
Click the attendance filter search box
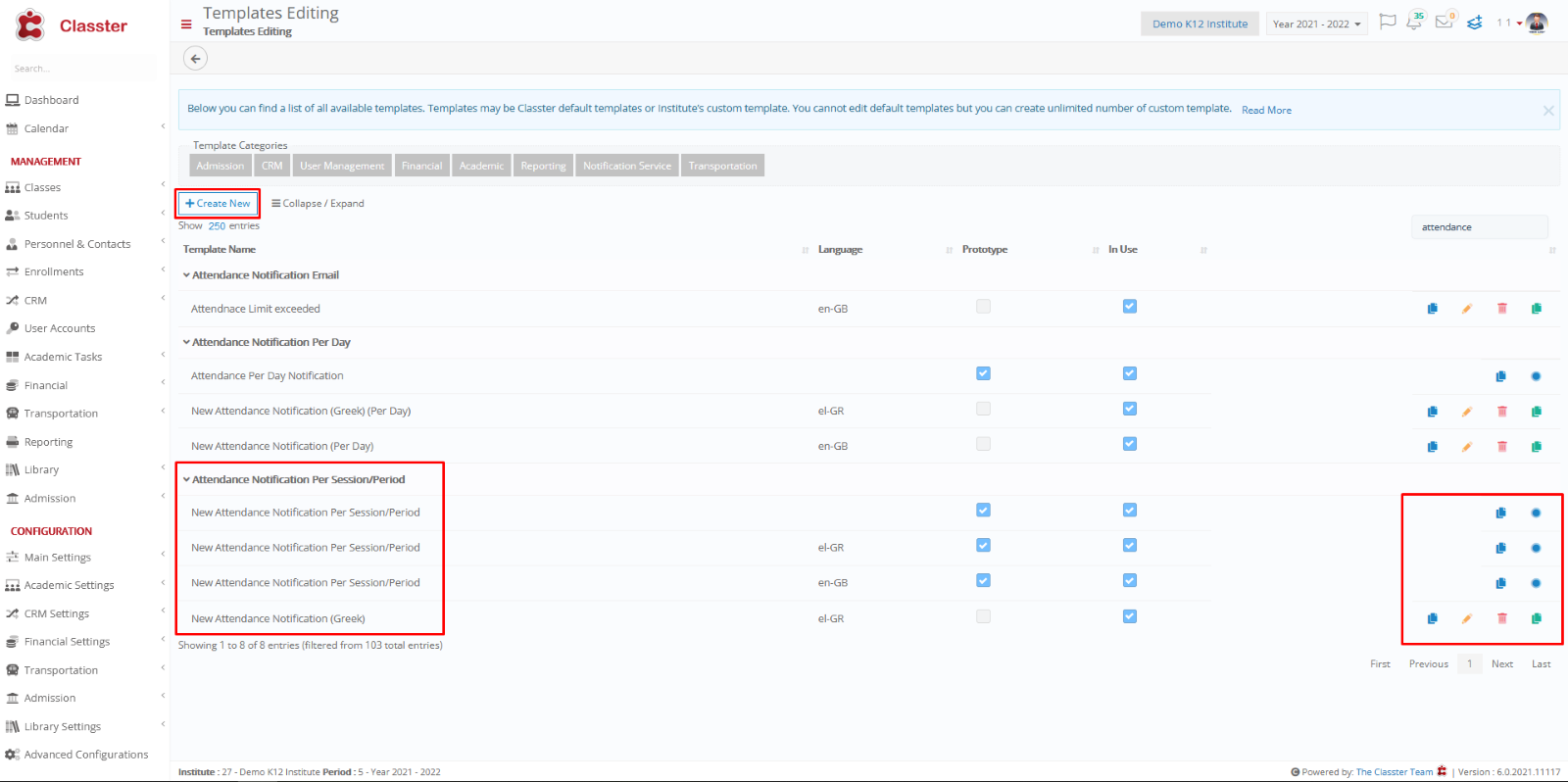click(1480, 227)
